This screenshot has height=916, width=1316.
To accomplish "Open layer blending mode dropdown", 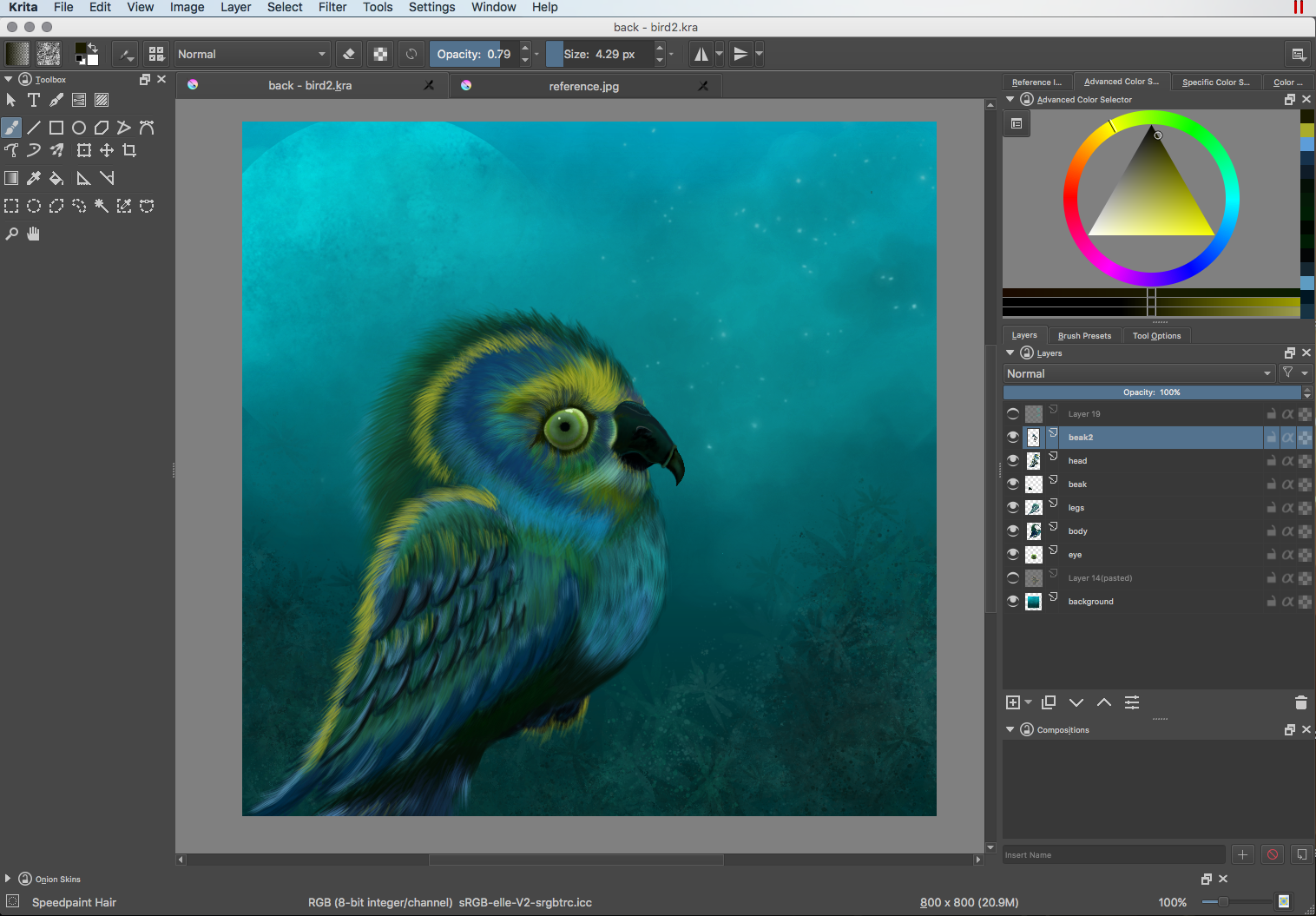I will (x=1138, y=373).
